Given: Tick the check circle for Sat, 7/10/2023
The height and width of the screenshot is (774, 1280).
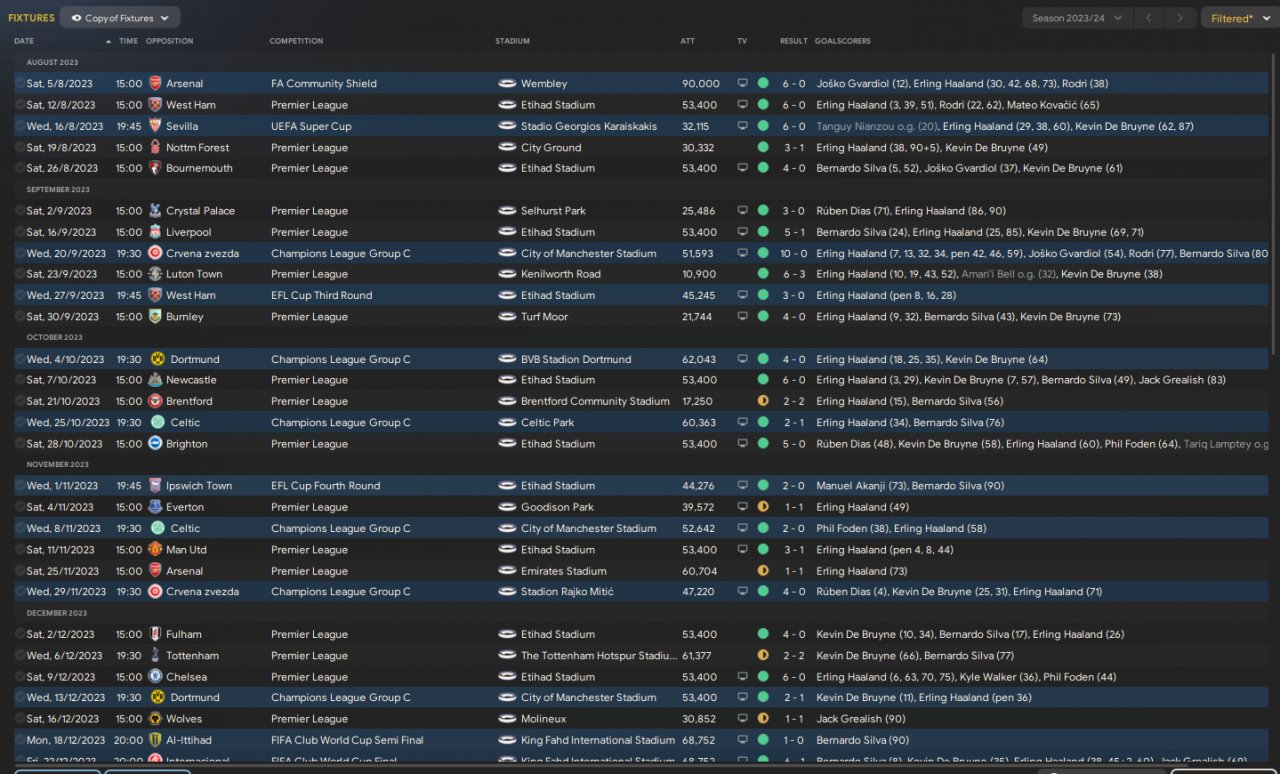Looking at the screenshot, I should point(20,380).
